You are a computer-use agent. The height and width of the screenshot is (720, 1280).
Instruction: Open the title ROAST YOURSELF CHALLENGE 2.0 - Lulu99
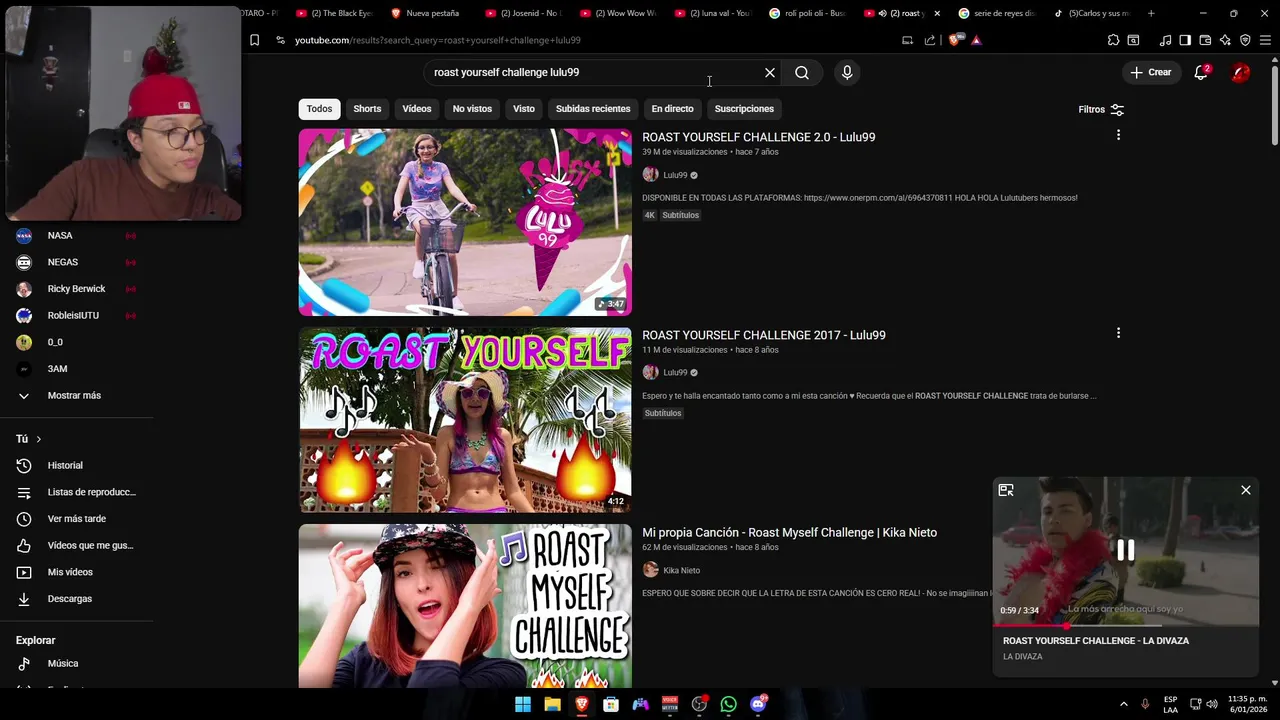[758, 137]
